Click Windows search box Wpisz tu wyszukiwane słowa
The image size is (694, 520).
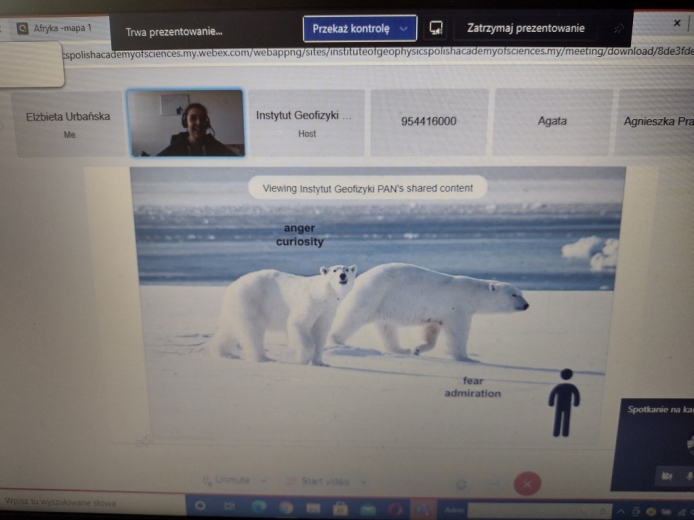92,503
